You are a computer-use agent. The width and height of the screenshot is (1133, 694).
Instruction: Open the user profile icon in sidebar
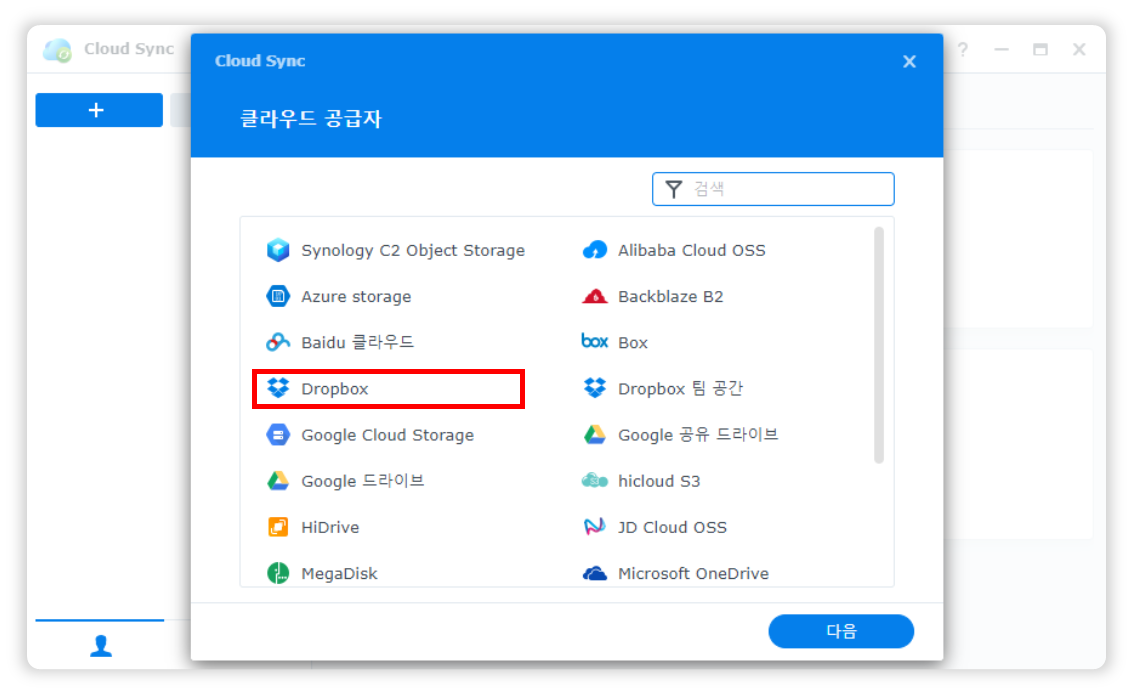pos(100,646)
